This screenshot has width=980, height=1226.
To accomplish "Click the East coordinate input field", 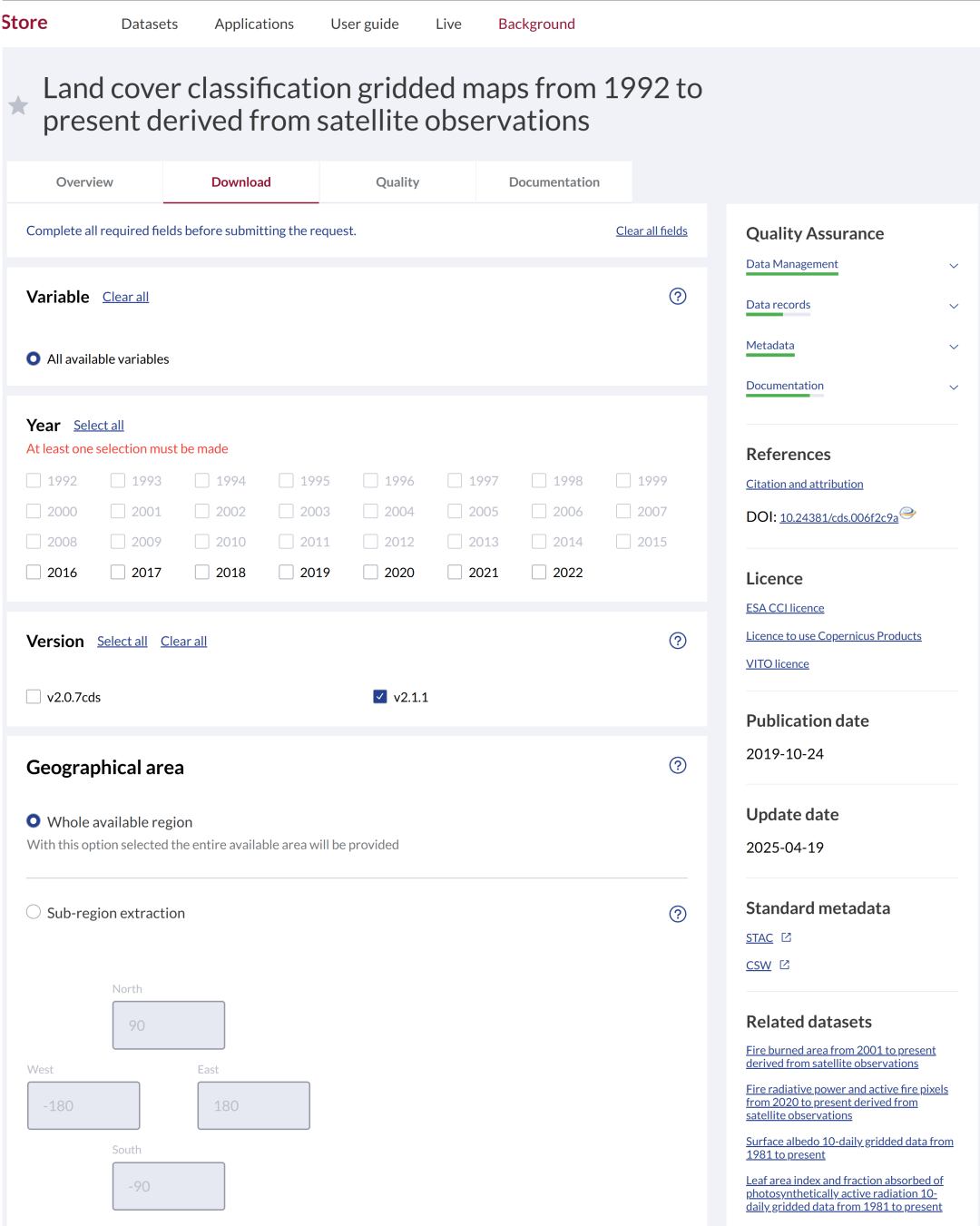I will point(254,1105).
